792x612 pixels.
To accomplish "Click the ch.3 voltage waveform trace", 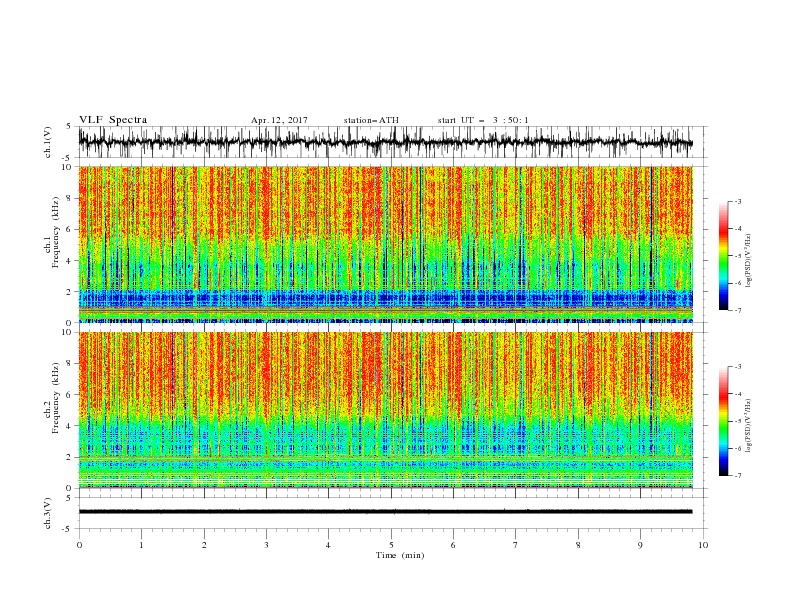I will 385,512.
